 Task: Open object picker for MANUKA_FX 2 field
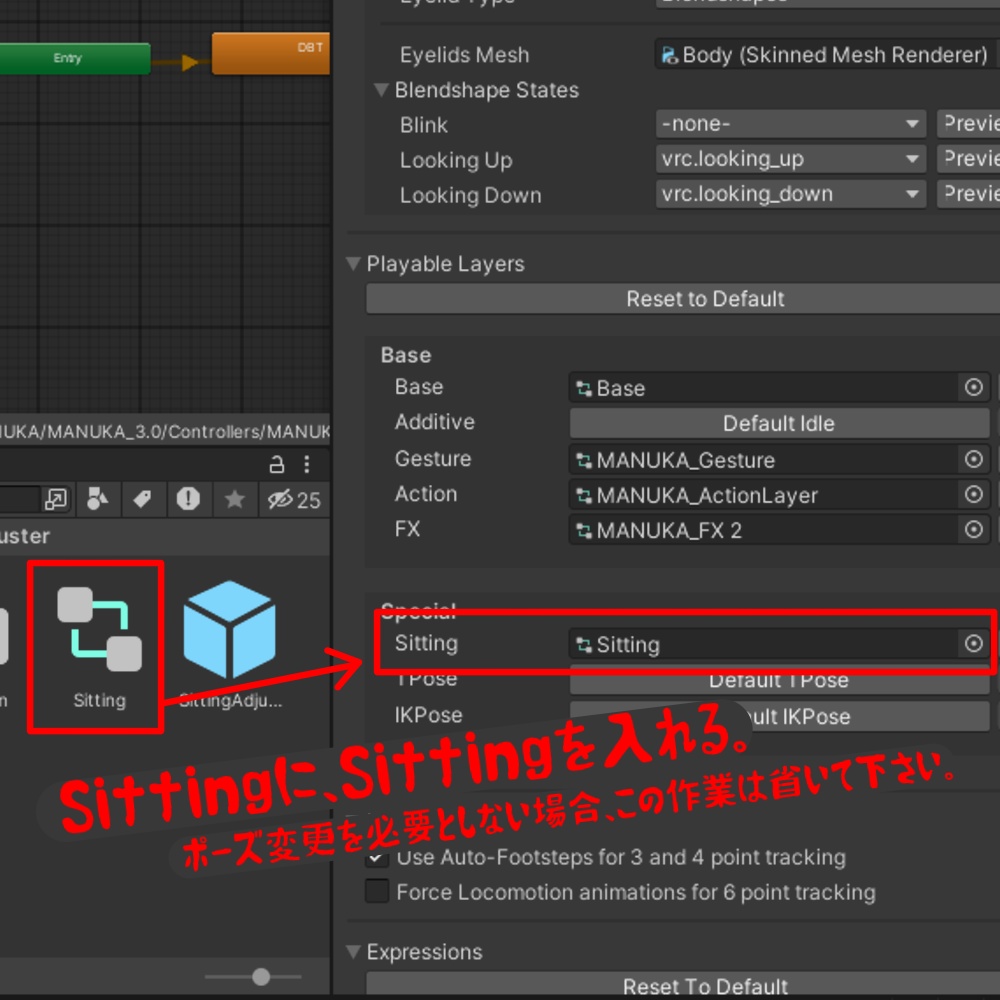point(973,529)
